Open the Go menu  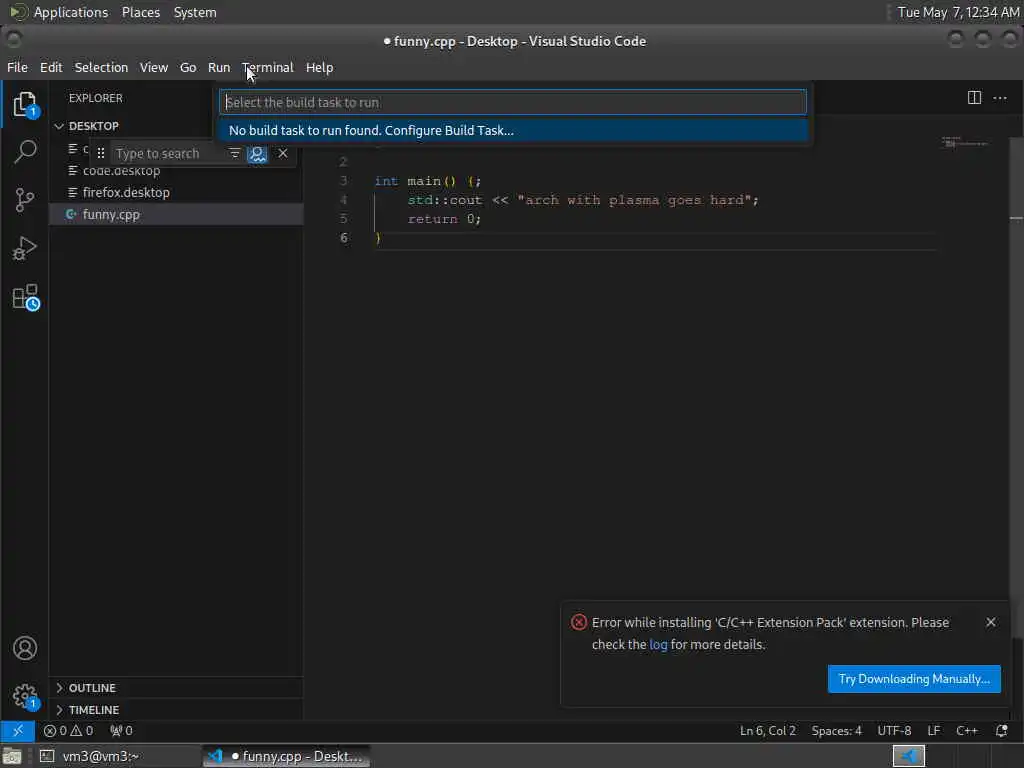[188, 67]
